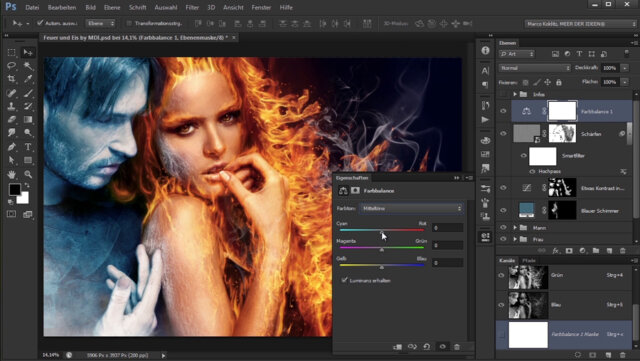
Task: Open the Datei menu
Action: (x=32, y=7)
